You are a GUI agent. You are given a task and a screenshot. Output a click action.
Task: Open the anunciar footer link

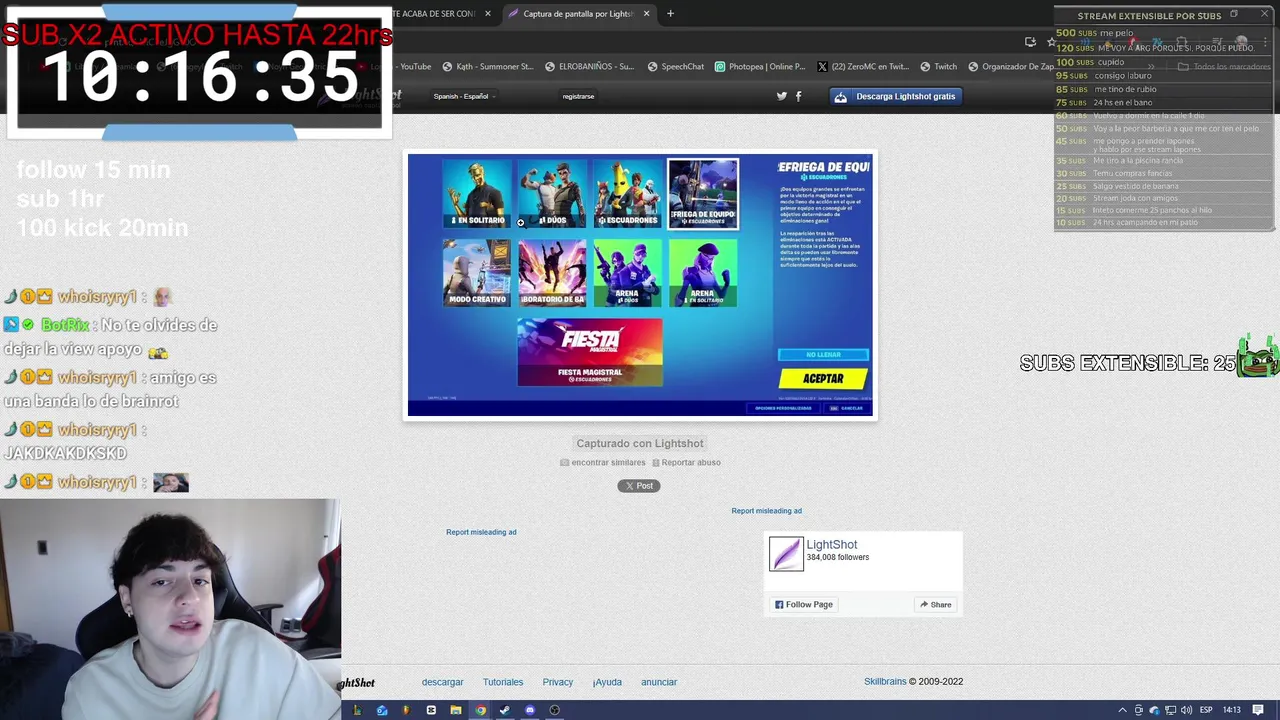(x=659, y=682)
